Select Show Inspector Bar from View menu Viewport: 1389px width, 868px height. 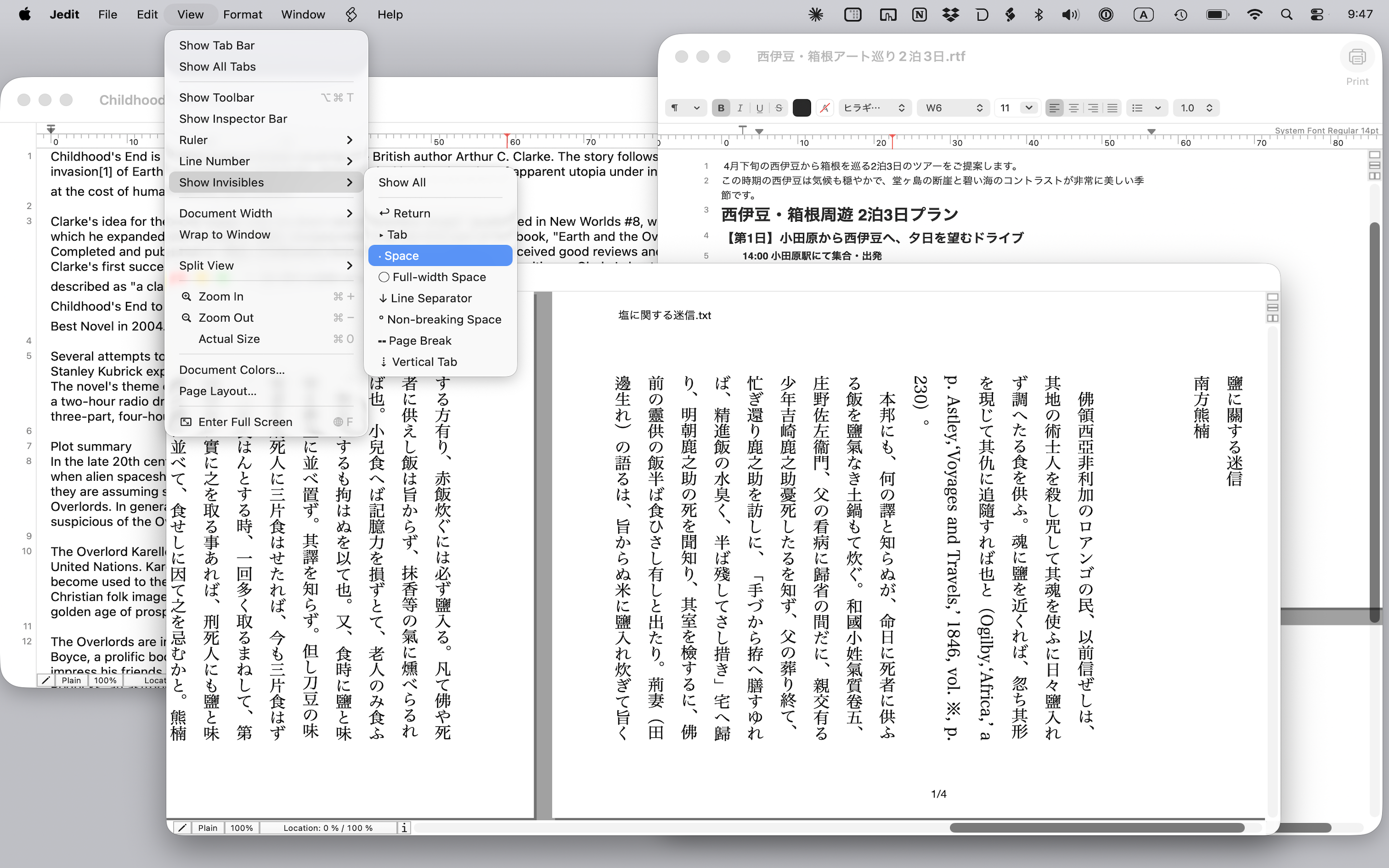pos(232,119)
